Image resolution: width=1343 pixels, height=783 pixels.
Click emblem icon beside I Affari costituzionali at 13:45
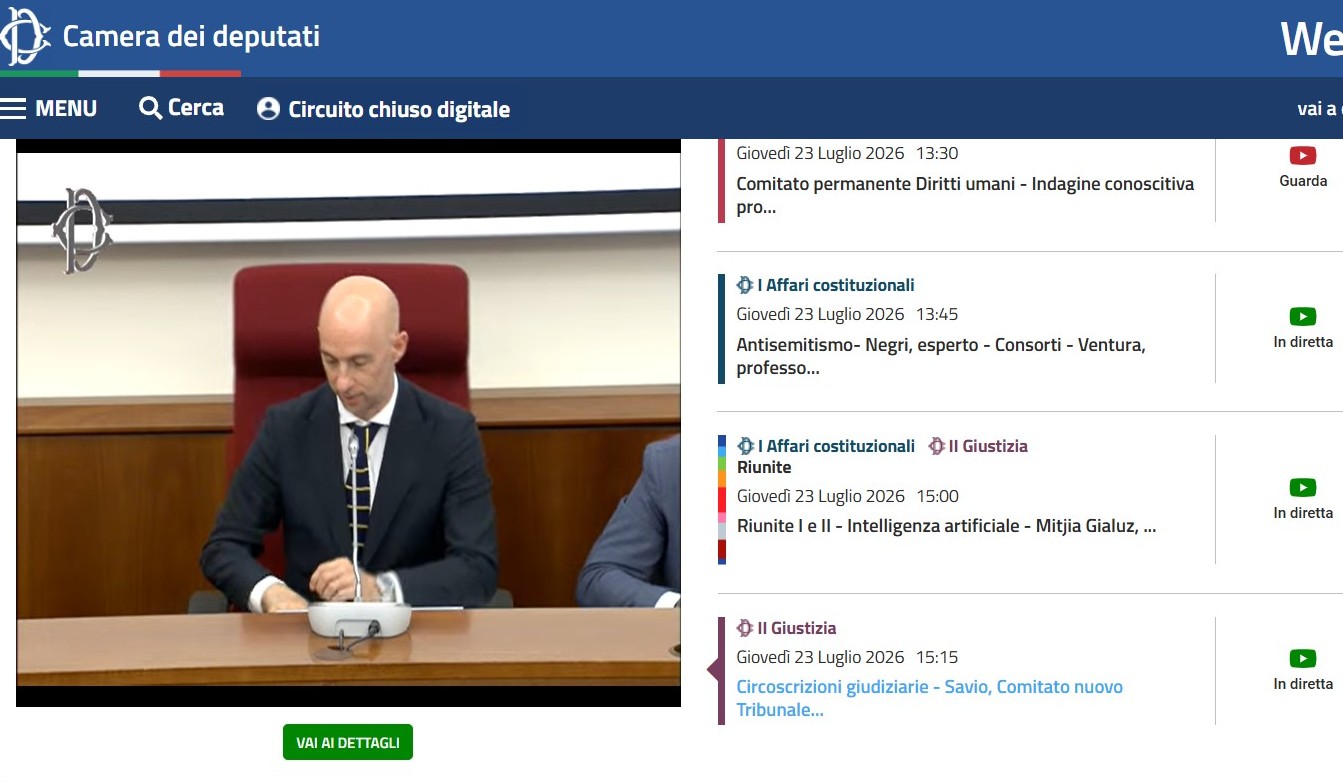(x=745, y=285)
